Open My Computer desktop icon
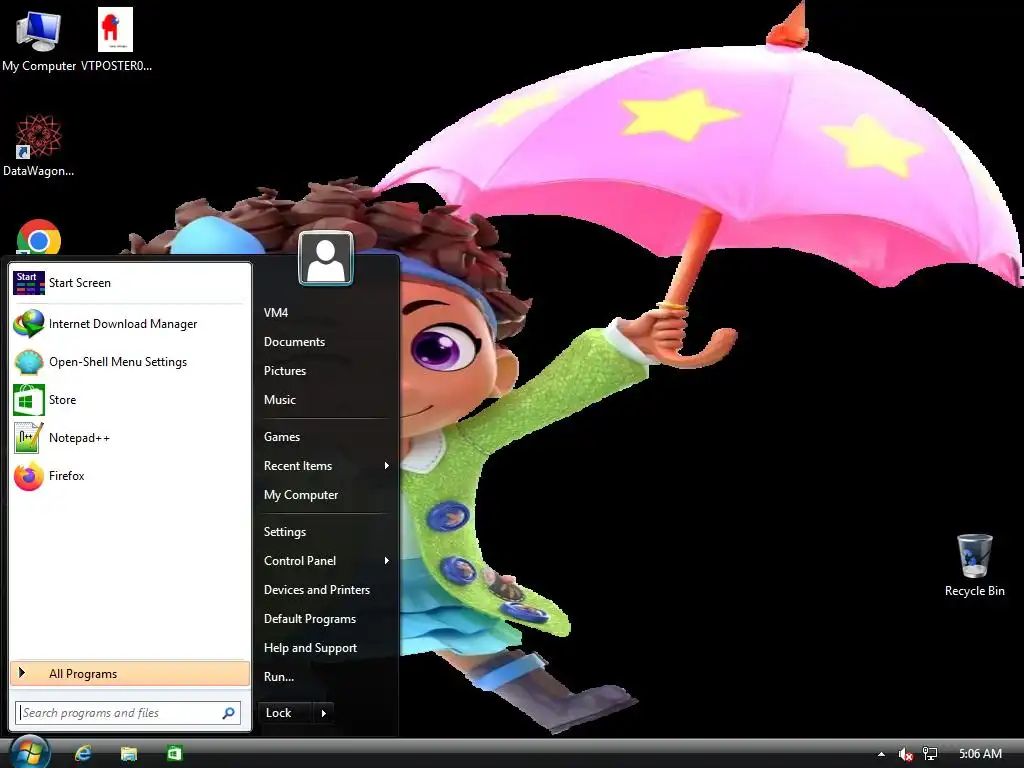 pos(39,31)
